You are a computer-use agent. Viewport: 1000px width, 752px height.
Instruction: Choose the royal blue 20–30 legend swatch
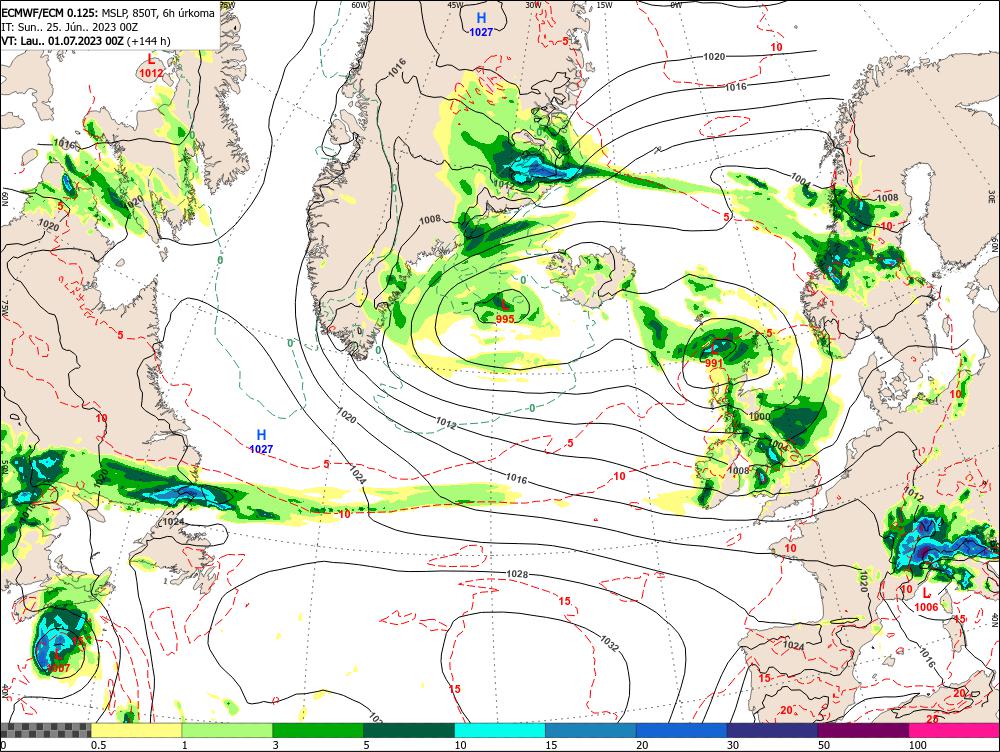[682, 730]
